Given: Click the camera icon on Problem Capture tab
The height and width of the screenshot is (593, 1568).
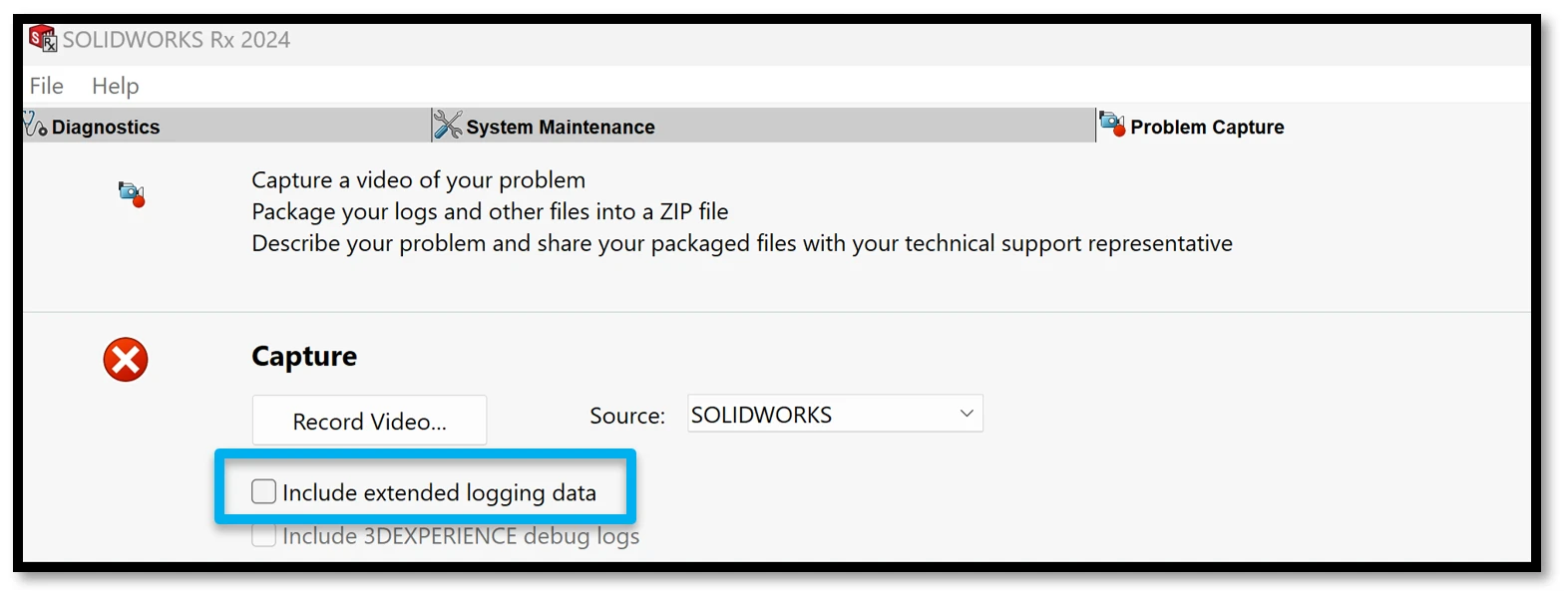Looking at the screenshot, I should pos(1111,125).
